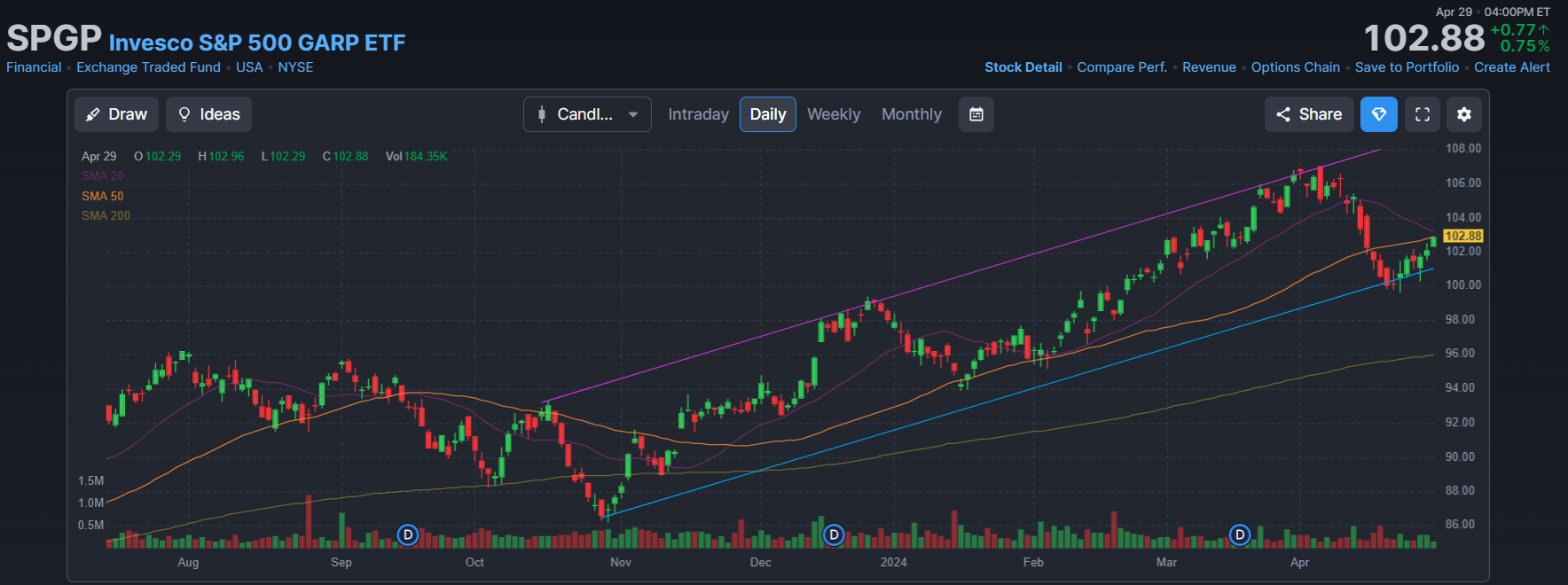Open the calendar date range picker

click(976, 114)
